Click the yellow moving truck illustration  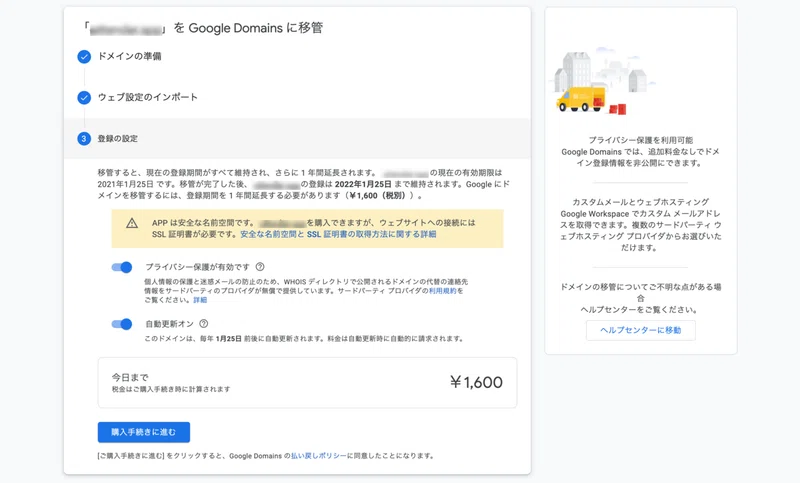point(581,99)
